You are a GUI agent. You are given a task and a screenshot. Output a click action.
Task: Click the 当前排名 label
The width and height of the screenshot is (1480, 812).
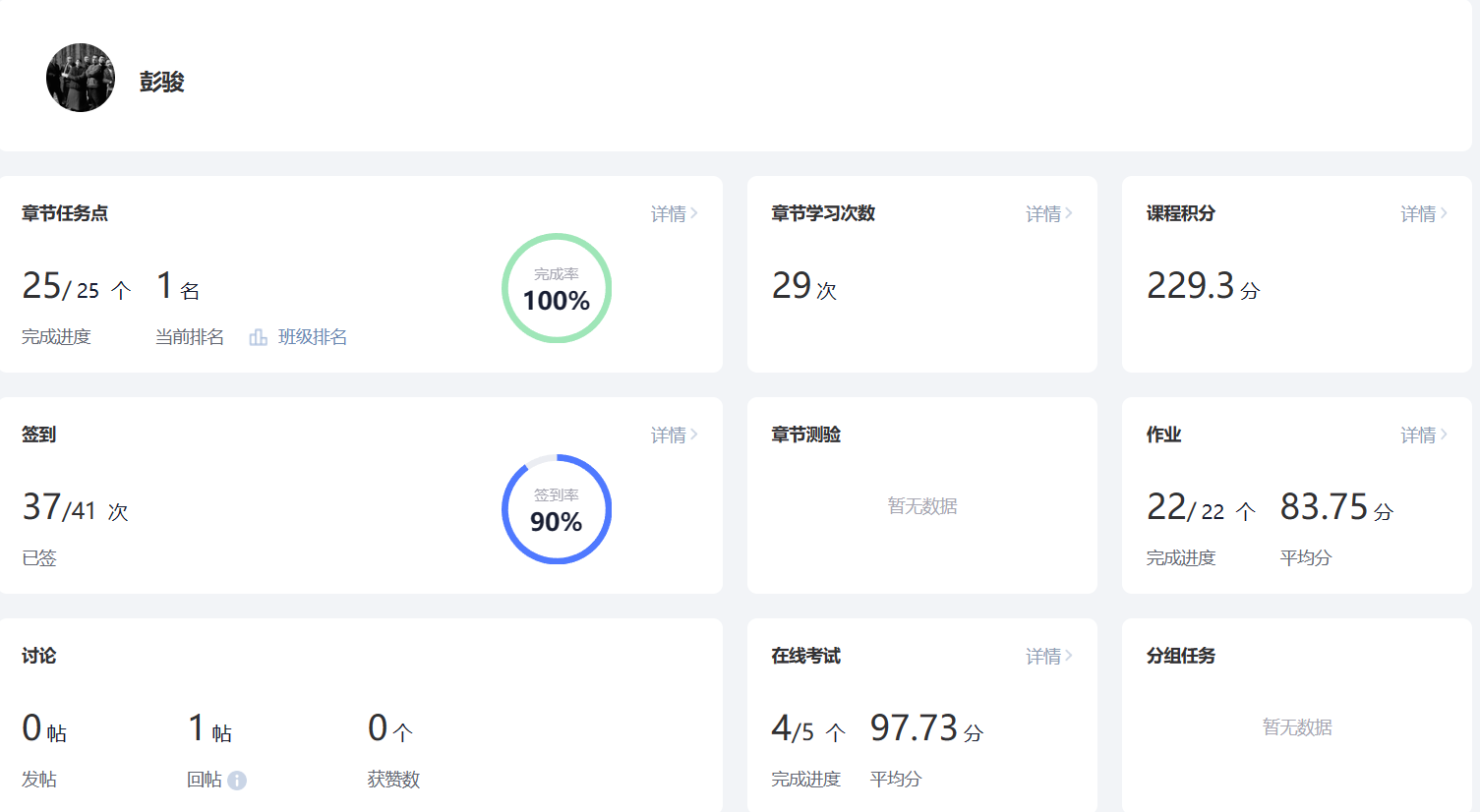[x=190, y=337]
